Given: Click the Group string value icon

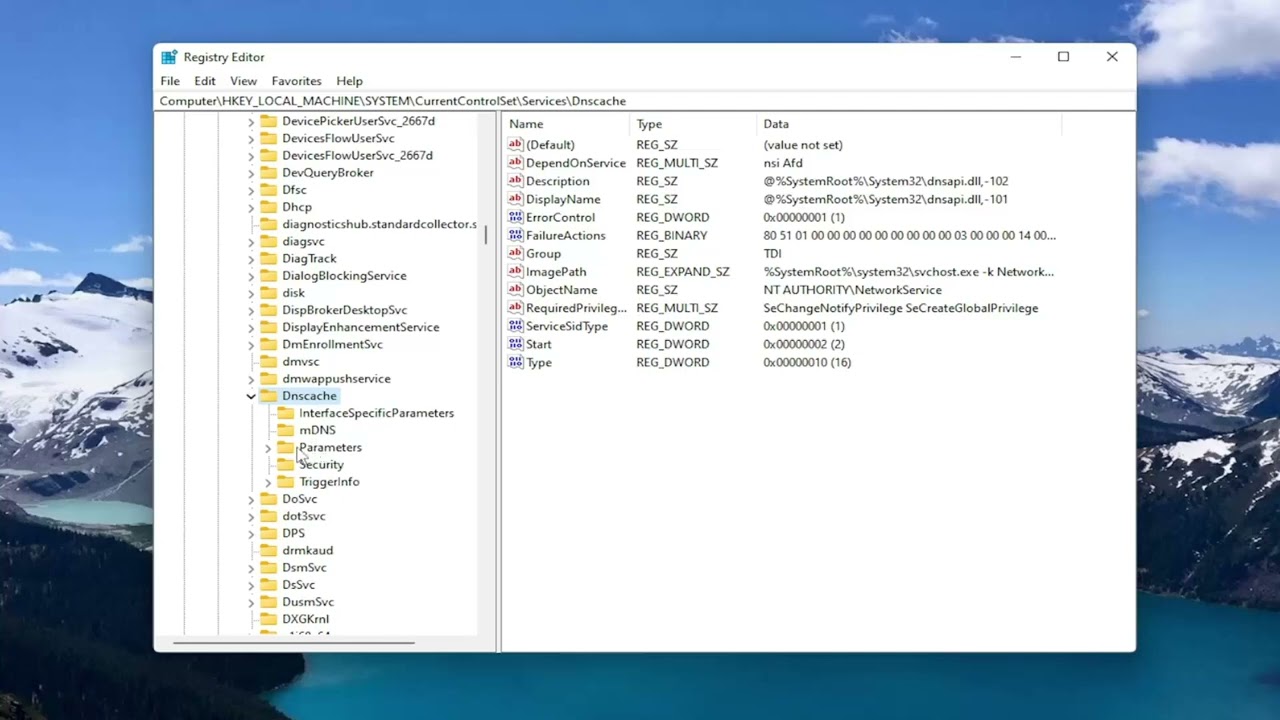Looking at the screenshot, I should click(515, 254).
